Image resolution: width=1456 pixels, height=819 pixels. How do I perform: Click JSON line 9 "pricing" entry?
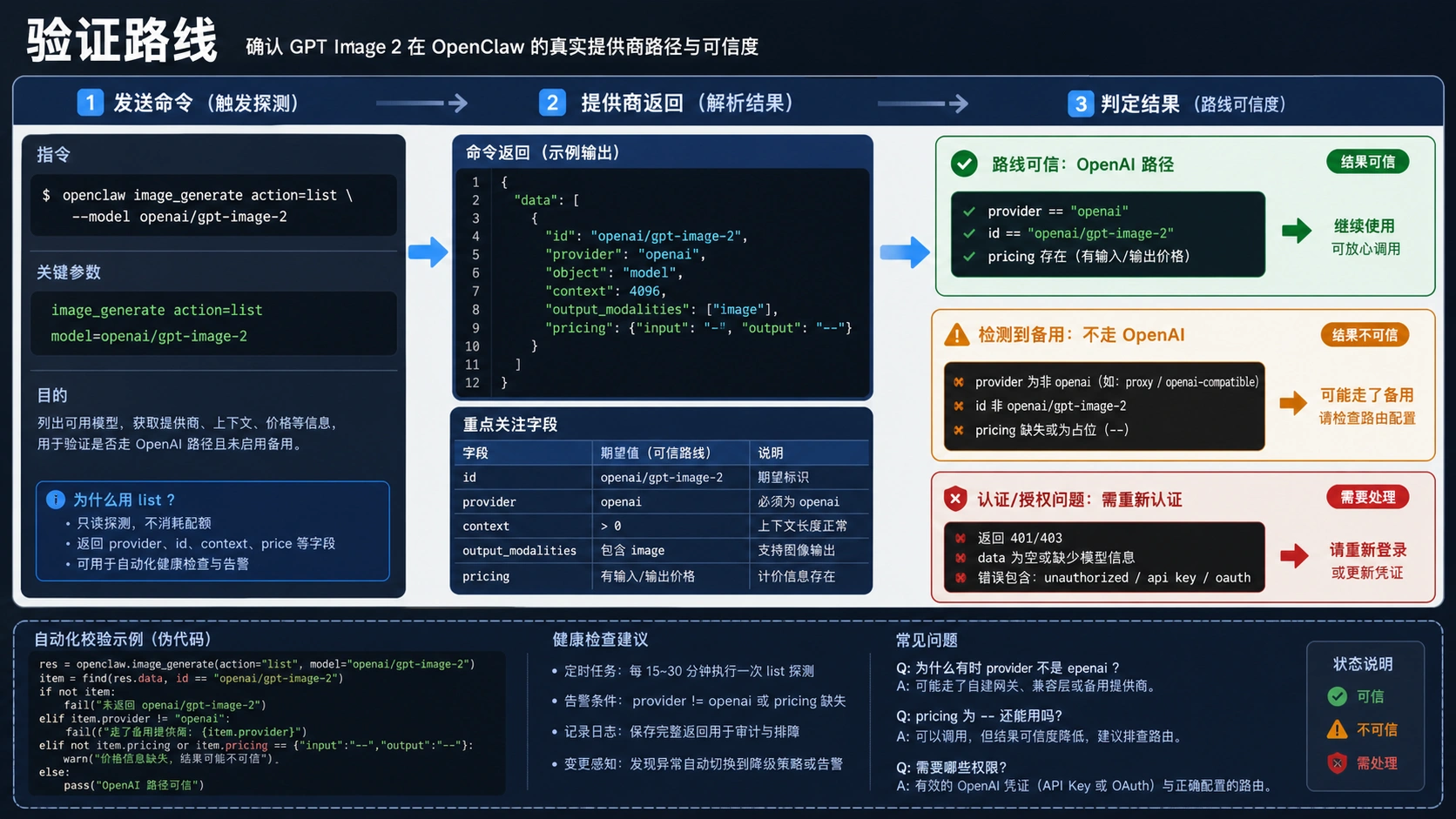pos(698,328)
